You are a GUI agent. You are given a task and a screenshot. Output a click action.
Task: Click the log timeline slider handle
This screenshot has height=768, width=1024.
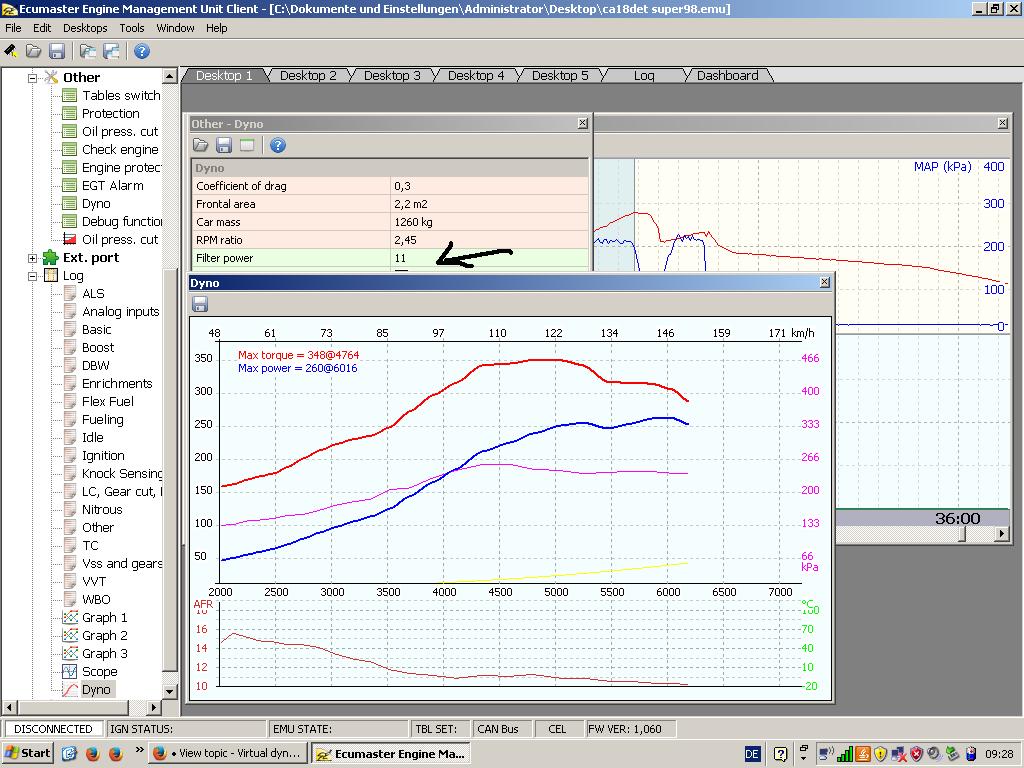(962, 533)
